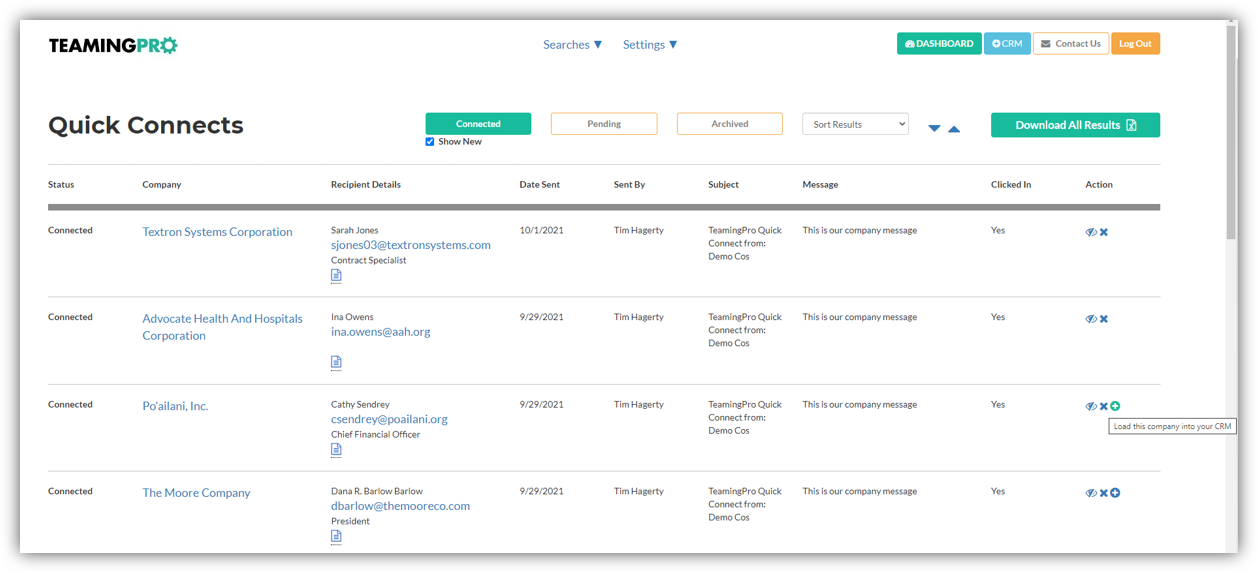Switch to the Connected tab
This screenshot has height=573, width=1258.
(x=478, y=124)
